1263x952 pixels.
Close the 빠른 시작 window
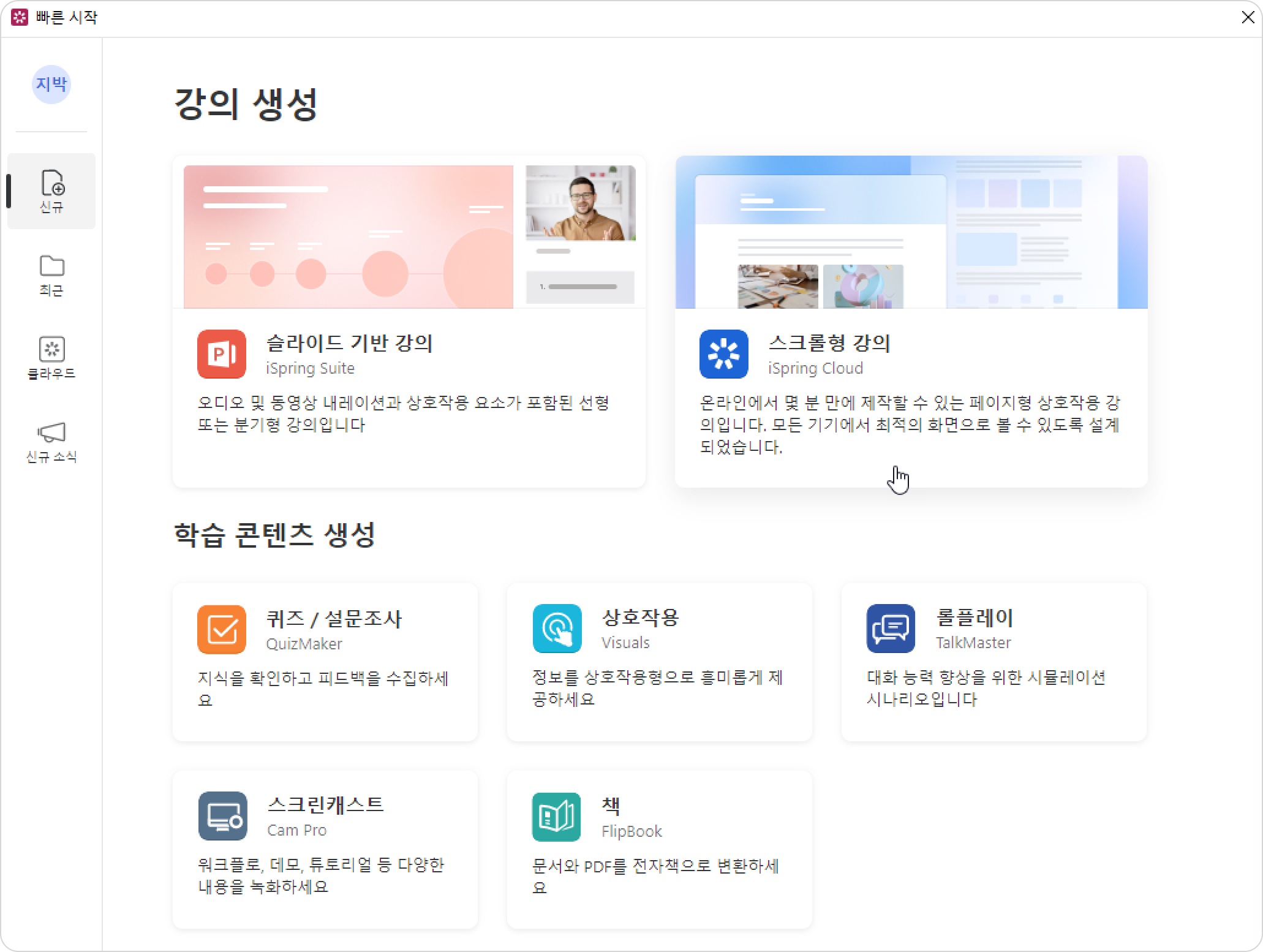coord(1248,17)
